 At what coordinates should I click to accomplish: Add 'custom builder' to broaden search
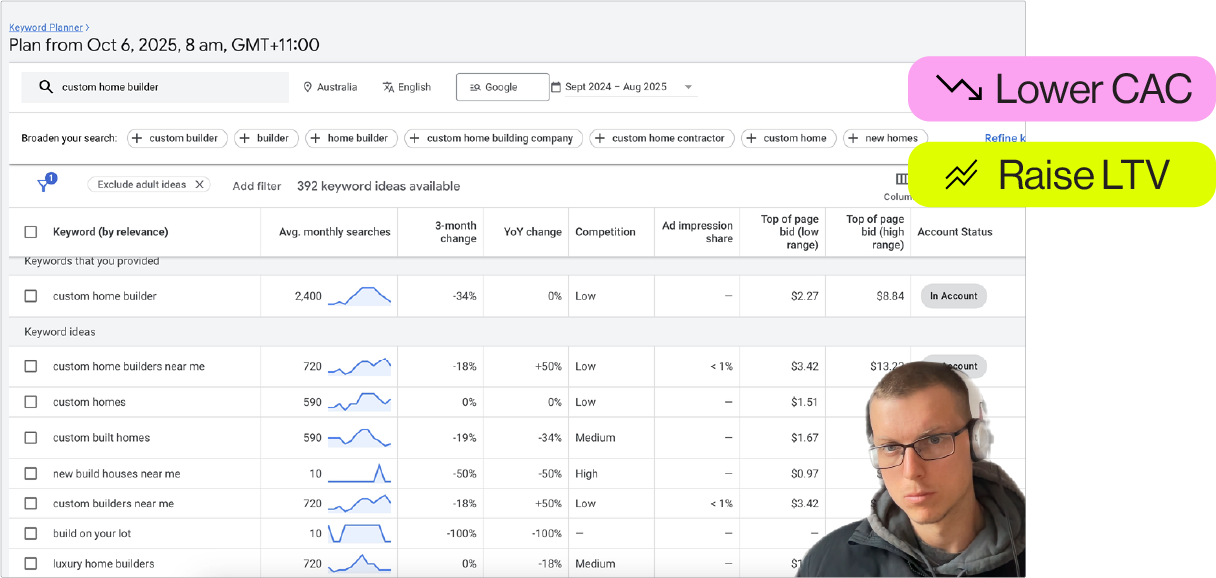click(x=175, y=138)
